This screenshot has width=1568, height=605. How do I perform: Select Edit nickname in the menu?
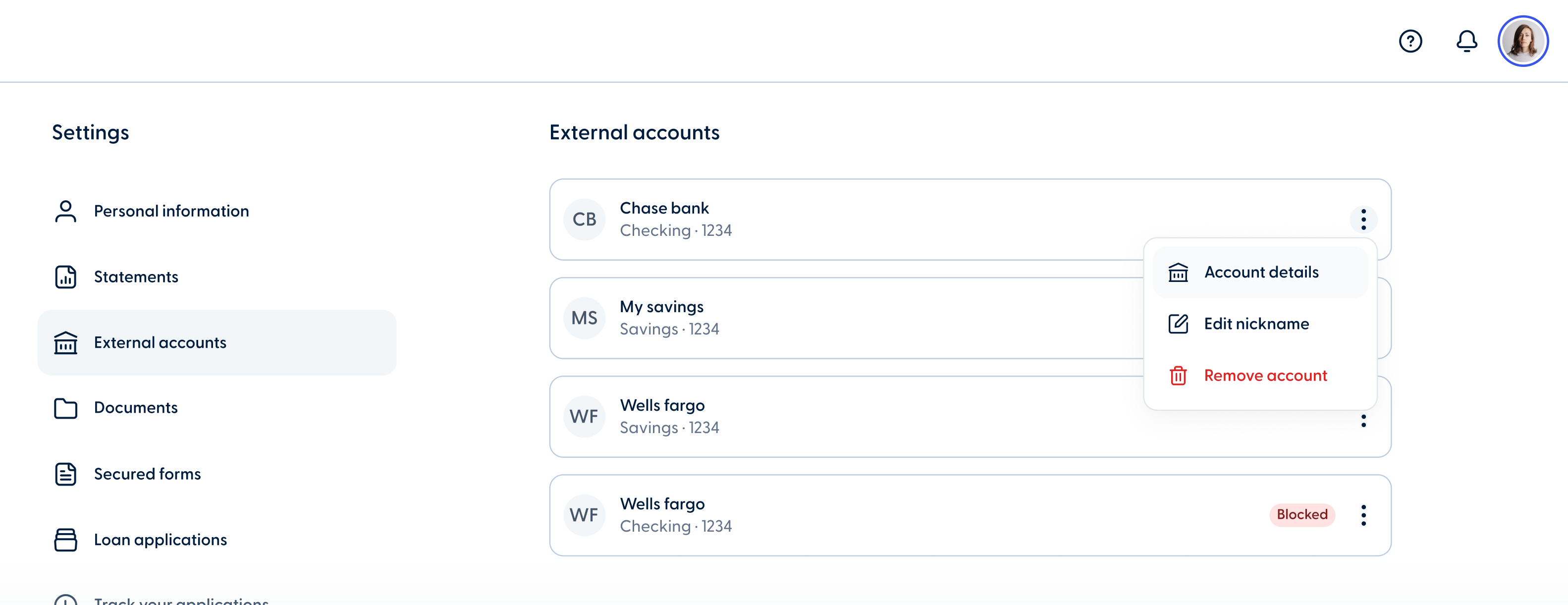click(x=1257, y=324)
